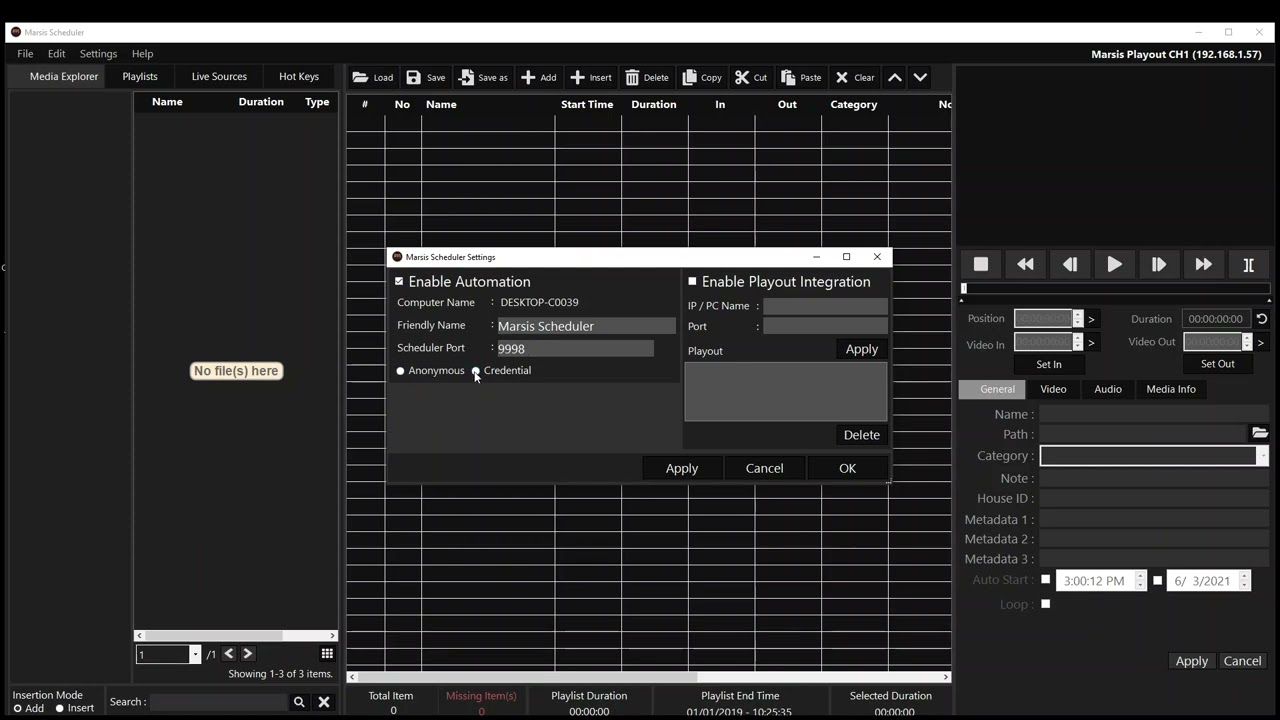The height and width of the screenshot is (720, 1280).
Task: Open the File menu
Action: pyautogui.click(x=25, y=54)
